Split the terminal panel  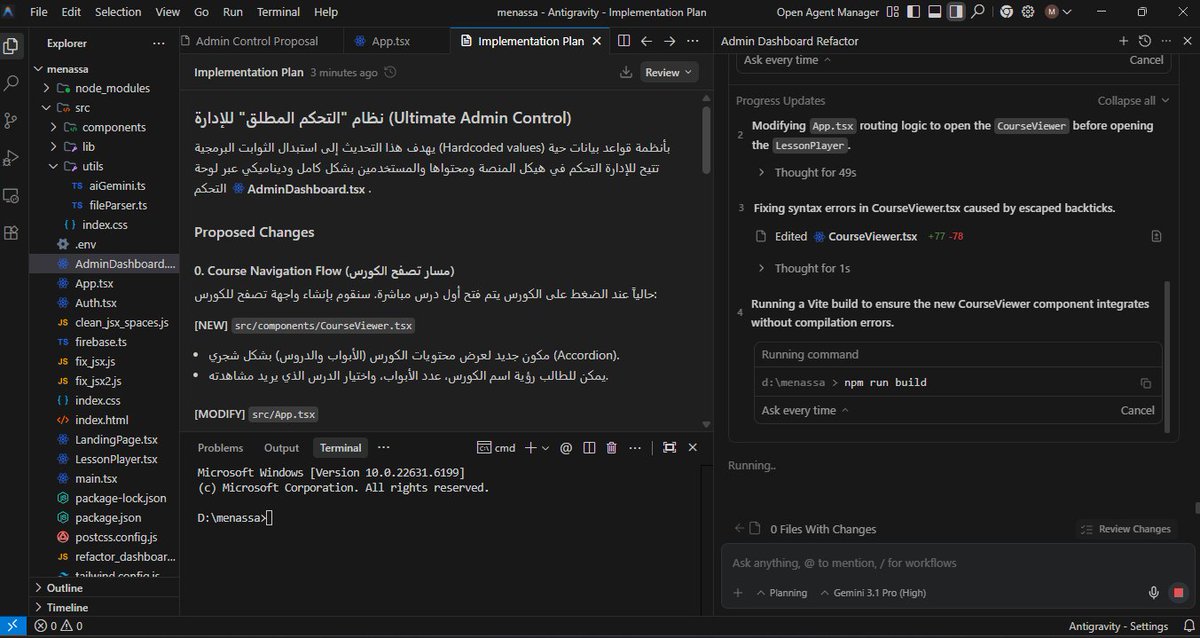click(587, 448)
